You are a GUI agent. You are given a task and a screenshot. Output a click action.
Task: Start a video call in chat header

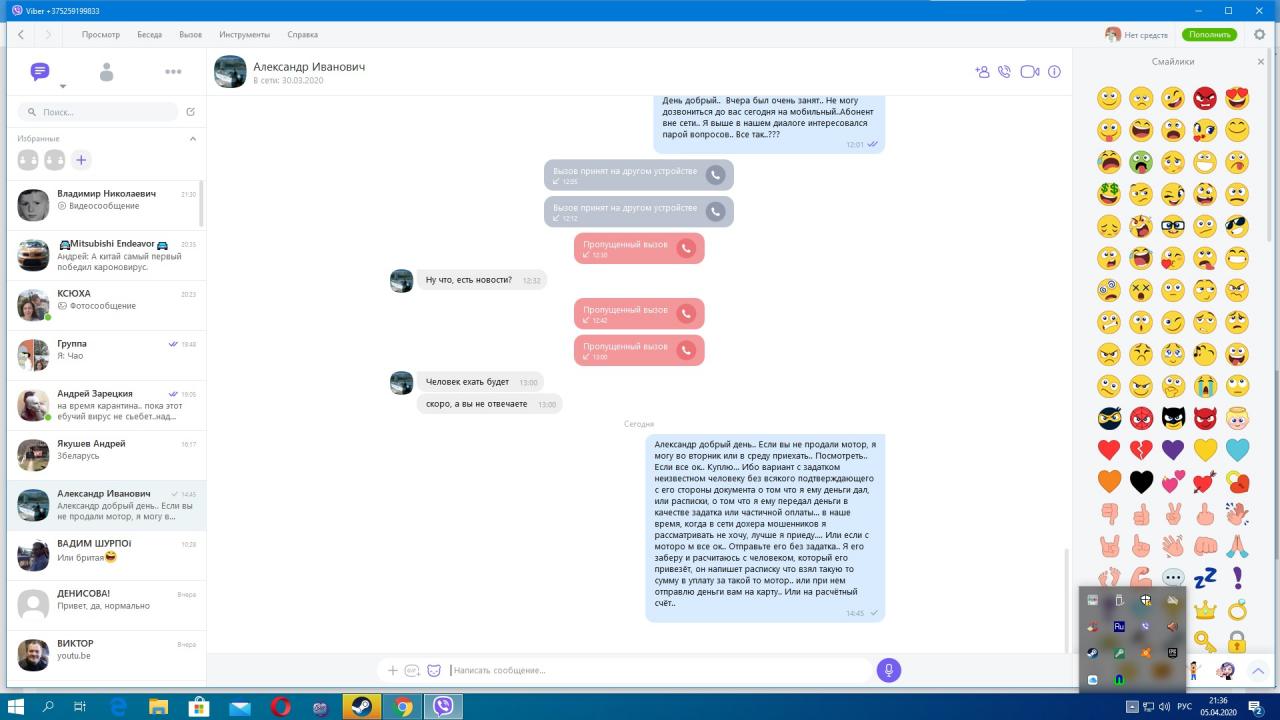(1029, 72)
